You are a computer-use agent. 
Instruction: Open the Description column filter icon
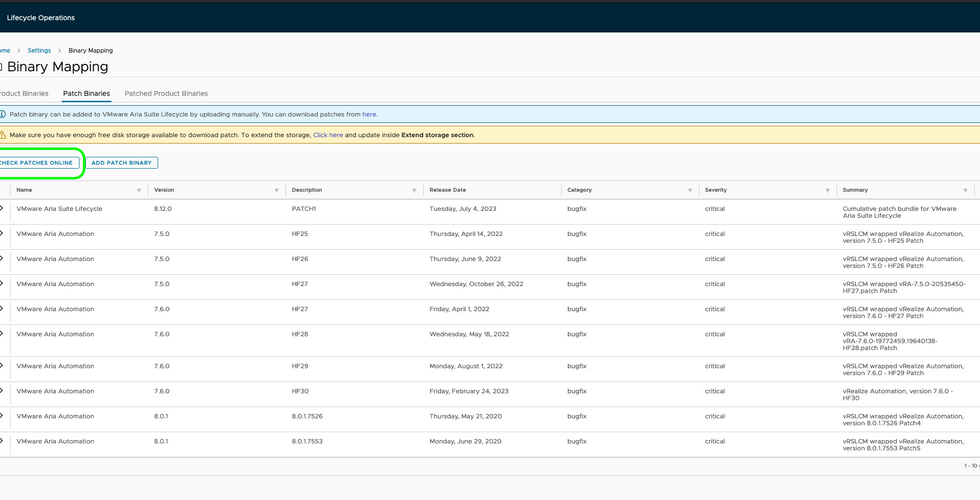[414, 191]
